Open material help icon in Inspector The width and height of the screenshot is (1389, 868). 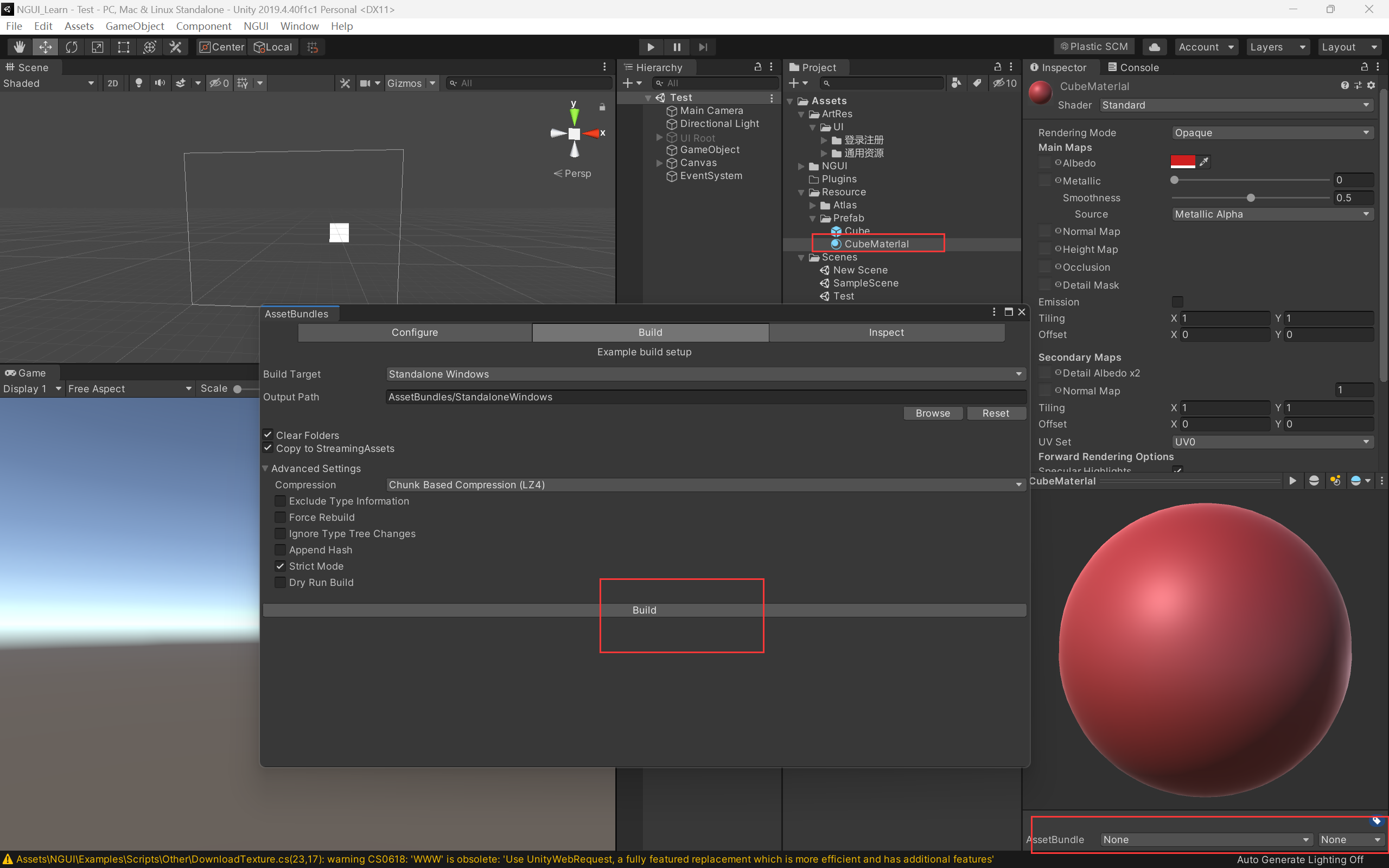1345,86
